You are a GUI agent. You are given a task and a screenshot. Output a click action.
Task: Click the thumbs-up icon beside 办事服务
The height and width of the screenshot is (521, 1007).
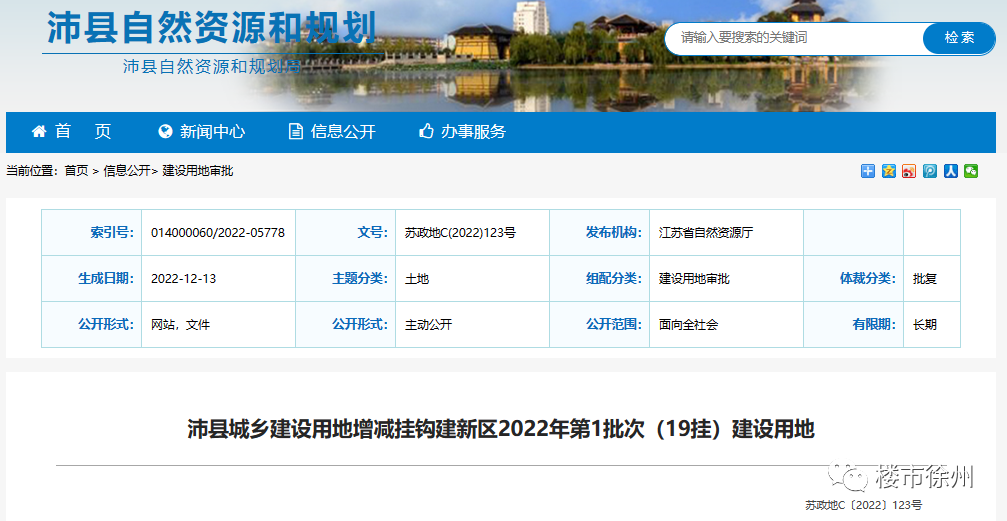pos(426,132)
